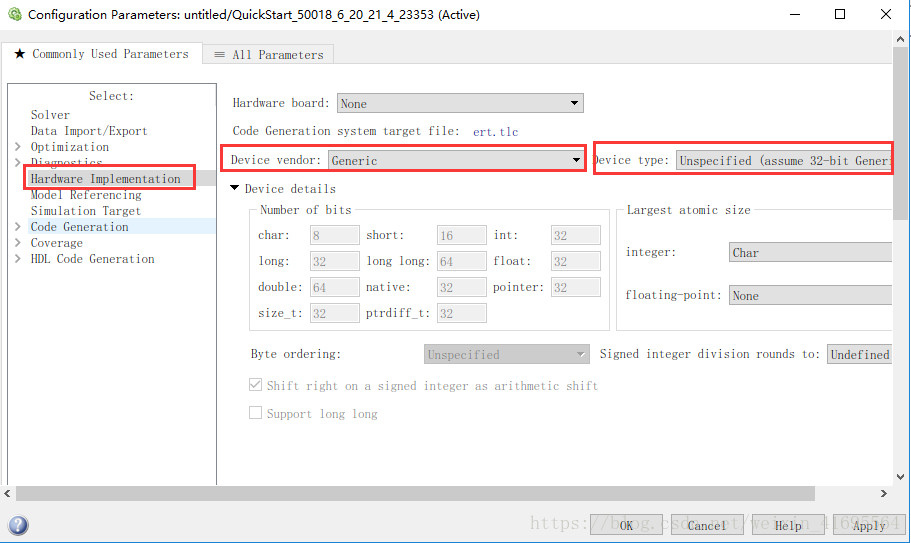911x543 pixels.
Task: Click the Cancel button
Action: 706,525
